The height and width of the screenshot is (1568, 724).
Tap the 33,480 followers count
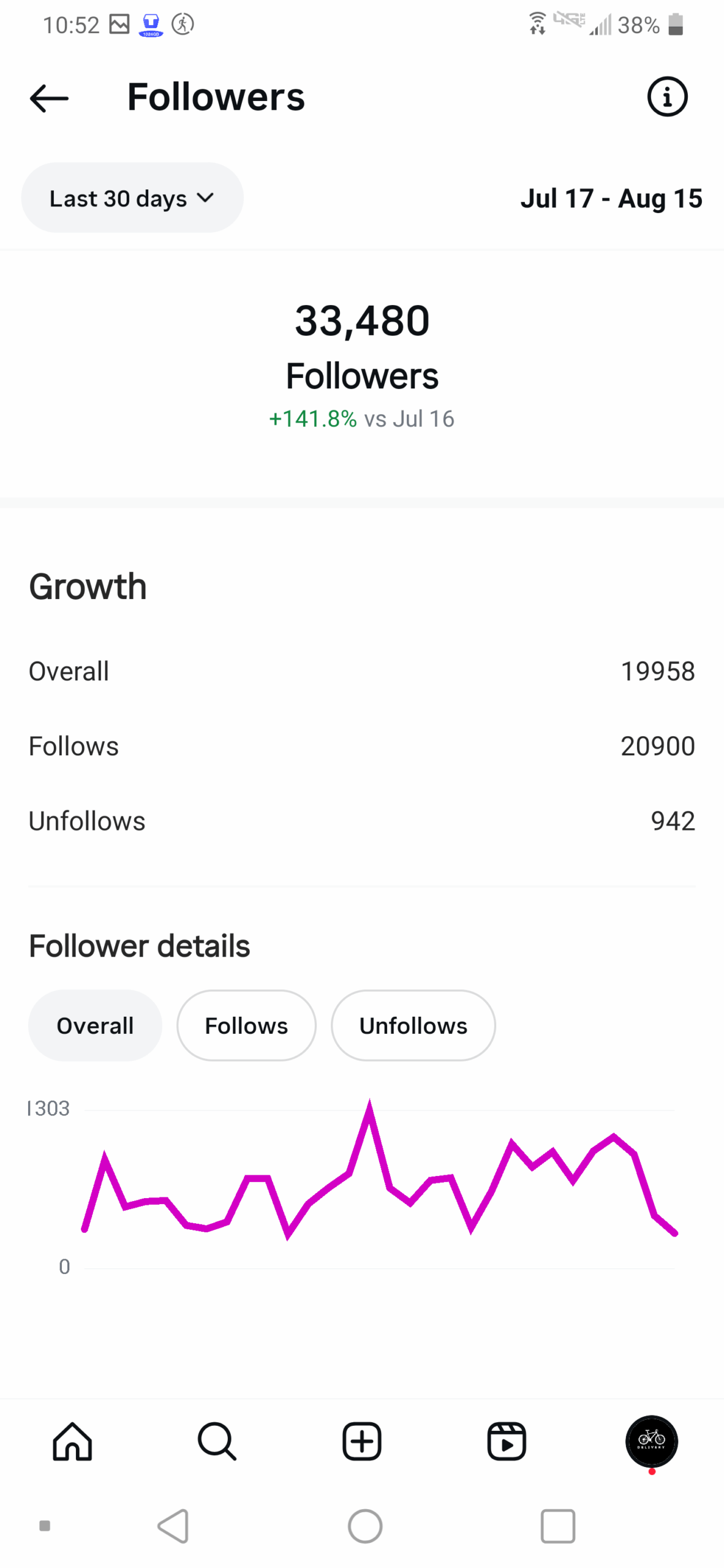[x=362, y=320]
